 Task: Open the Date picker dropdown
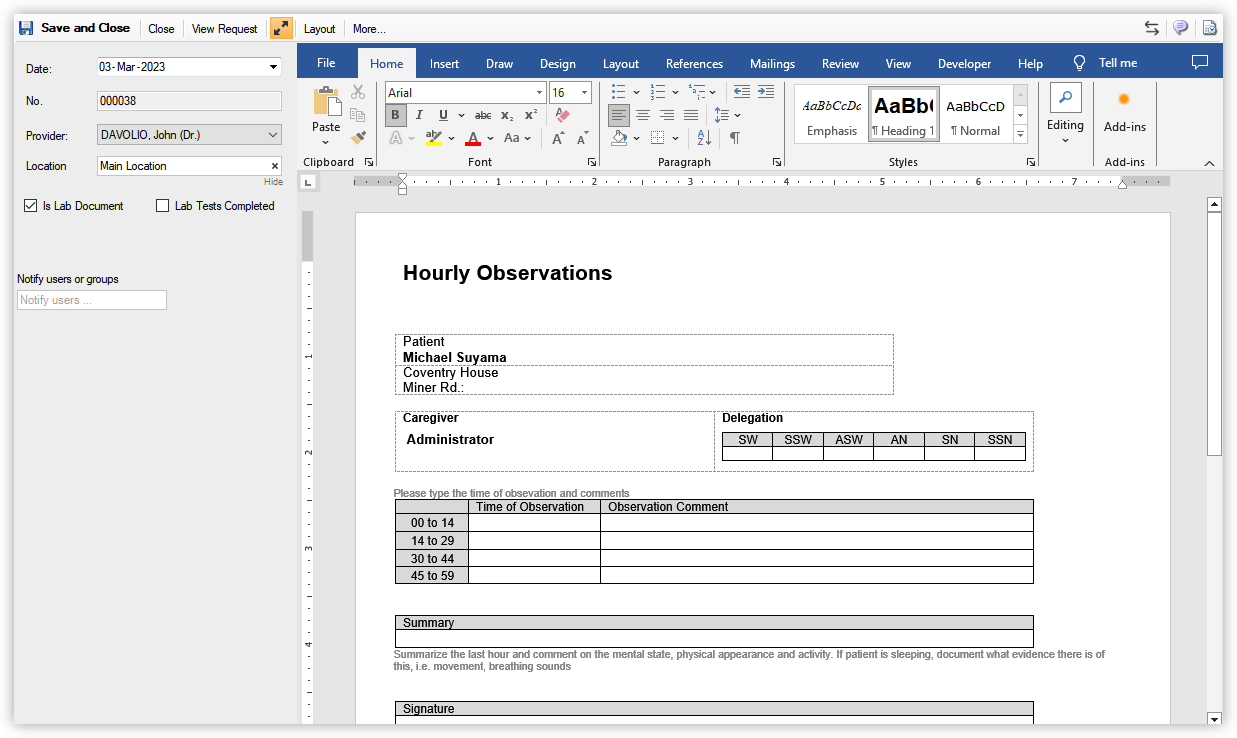(272, 67)
